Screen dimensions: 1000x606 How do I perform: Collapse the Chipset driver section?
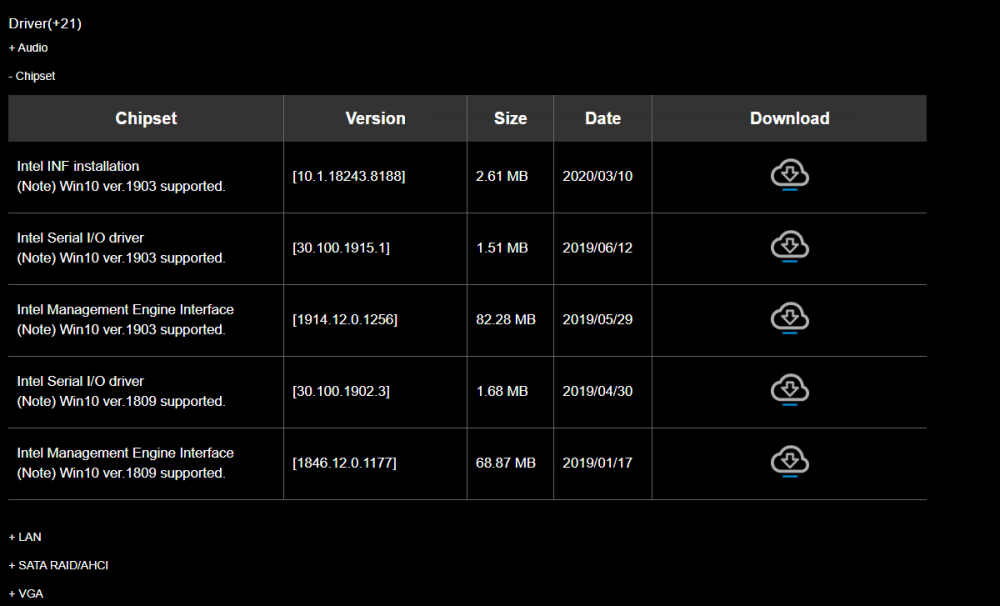pyautogui.click(x=32, y=76)
